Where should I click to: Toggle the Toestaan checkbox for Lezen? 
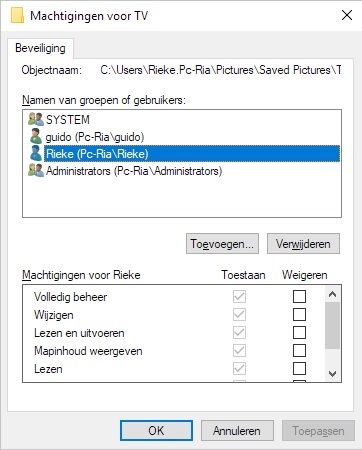pos(239,368)
